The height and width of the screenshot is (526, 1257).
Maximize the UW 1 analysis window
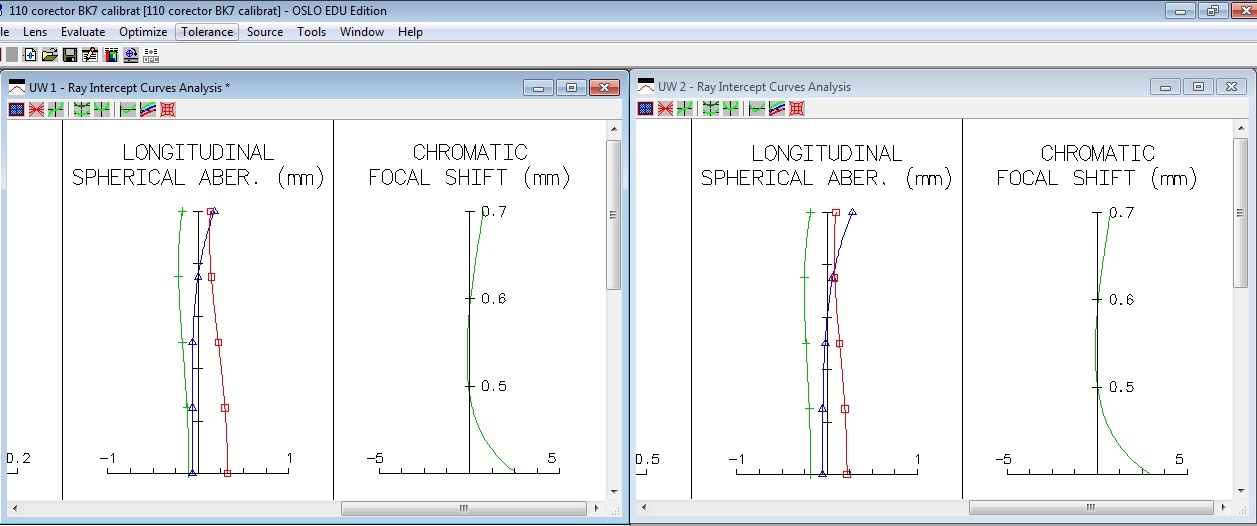(571, 88)
